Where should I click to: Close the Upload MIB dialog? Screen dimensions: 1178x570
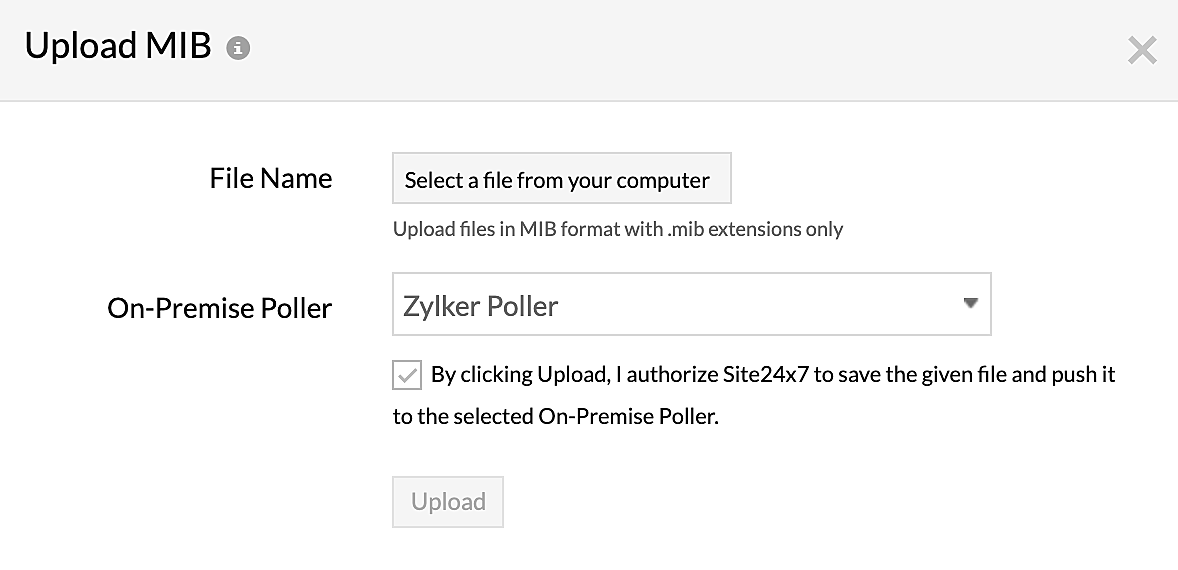click(x=1142, y=50)
